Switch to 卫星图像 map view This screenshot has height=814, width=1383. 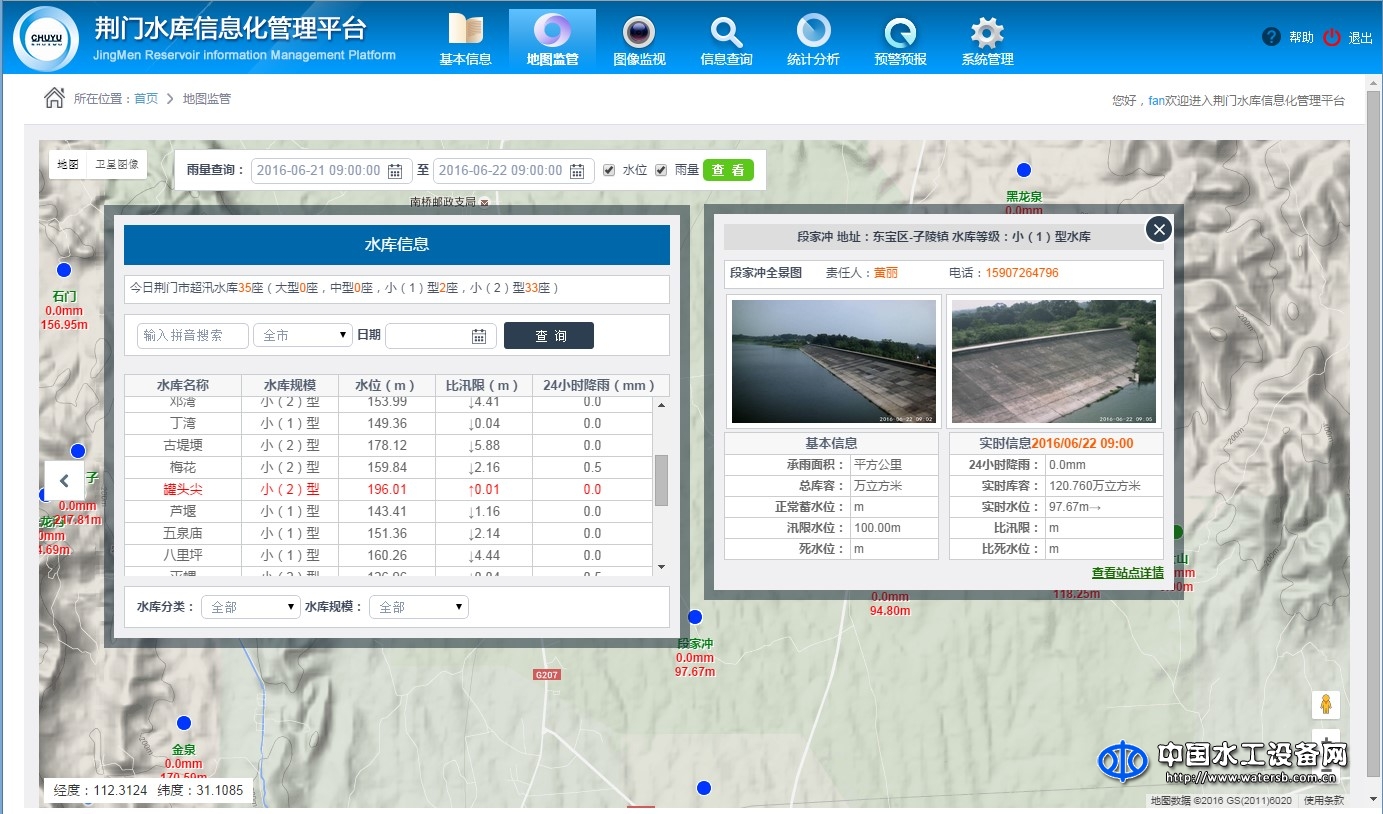117,165
